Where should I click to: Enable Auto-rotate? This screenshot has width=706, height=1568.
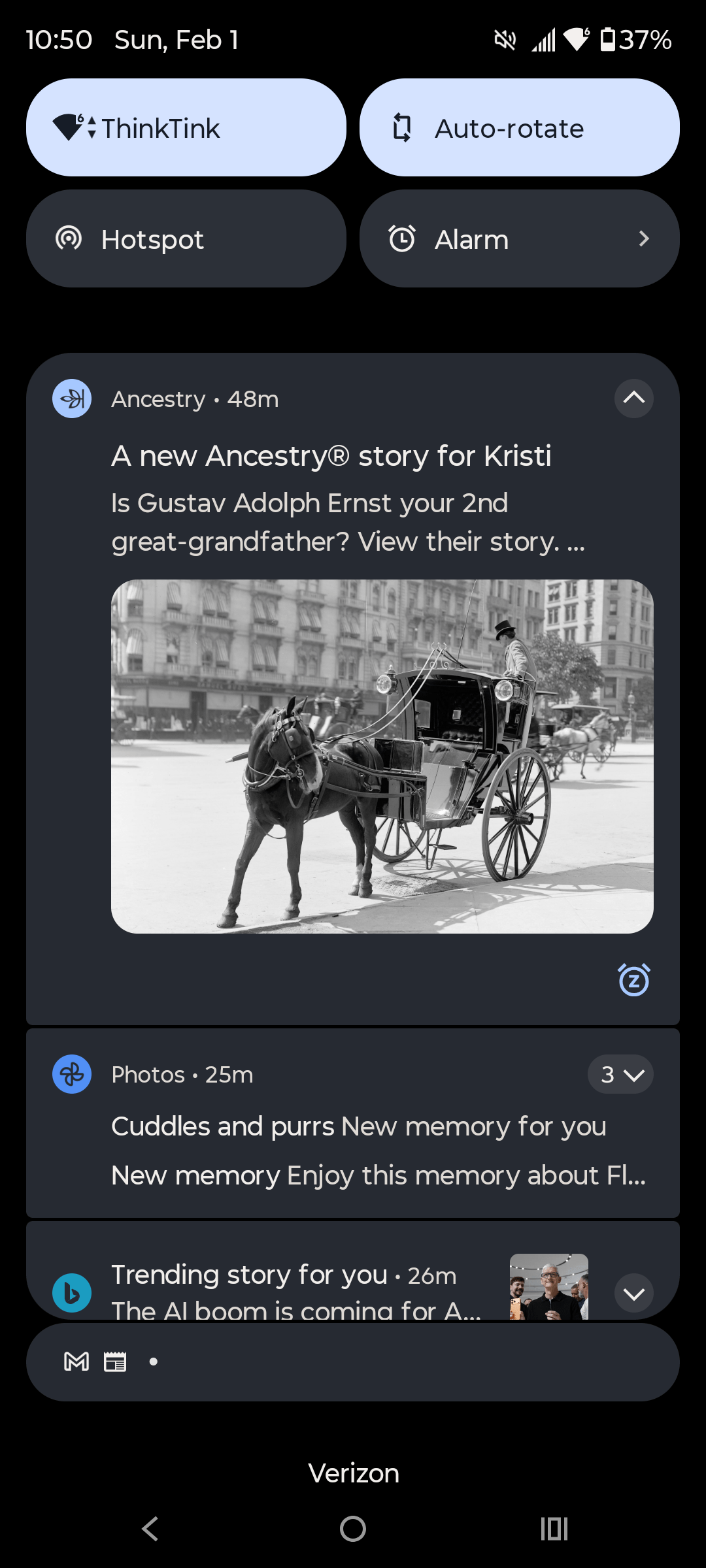pos(520,127)
